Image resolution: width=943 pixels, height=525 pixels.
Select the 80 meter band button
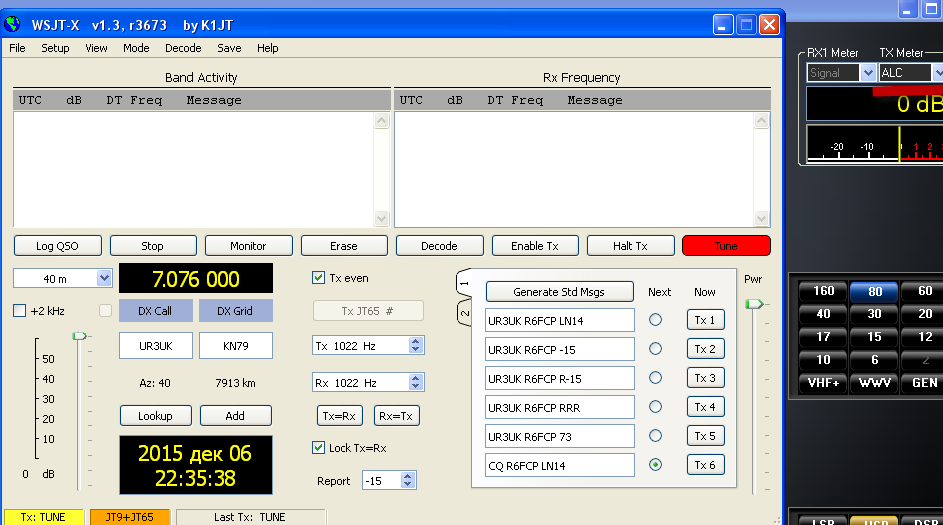point(874,291)
